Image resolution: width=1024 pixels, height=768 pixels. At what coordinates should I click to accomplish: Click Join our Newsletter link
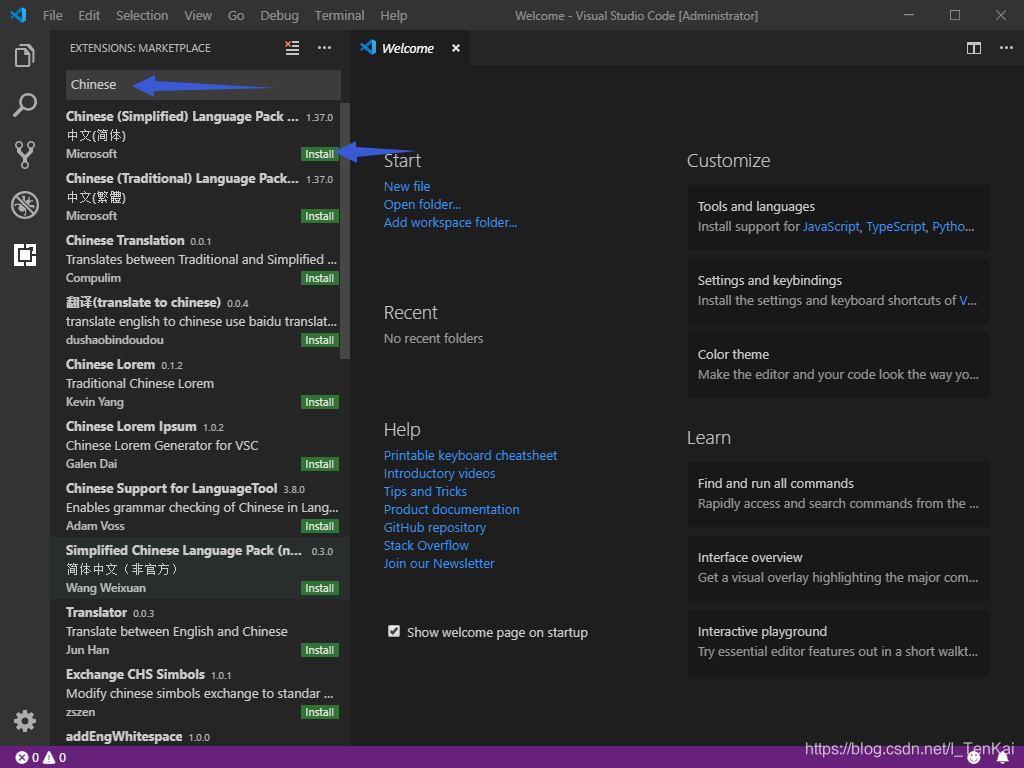[439, 564]
